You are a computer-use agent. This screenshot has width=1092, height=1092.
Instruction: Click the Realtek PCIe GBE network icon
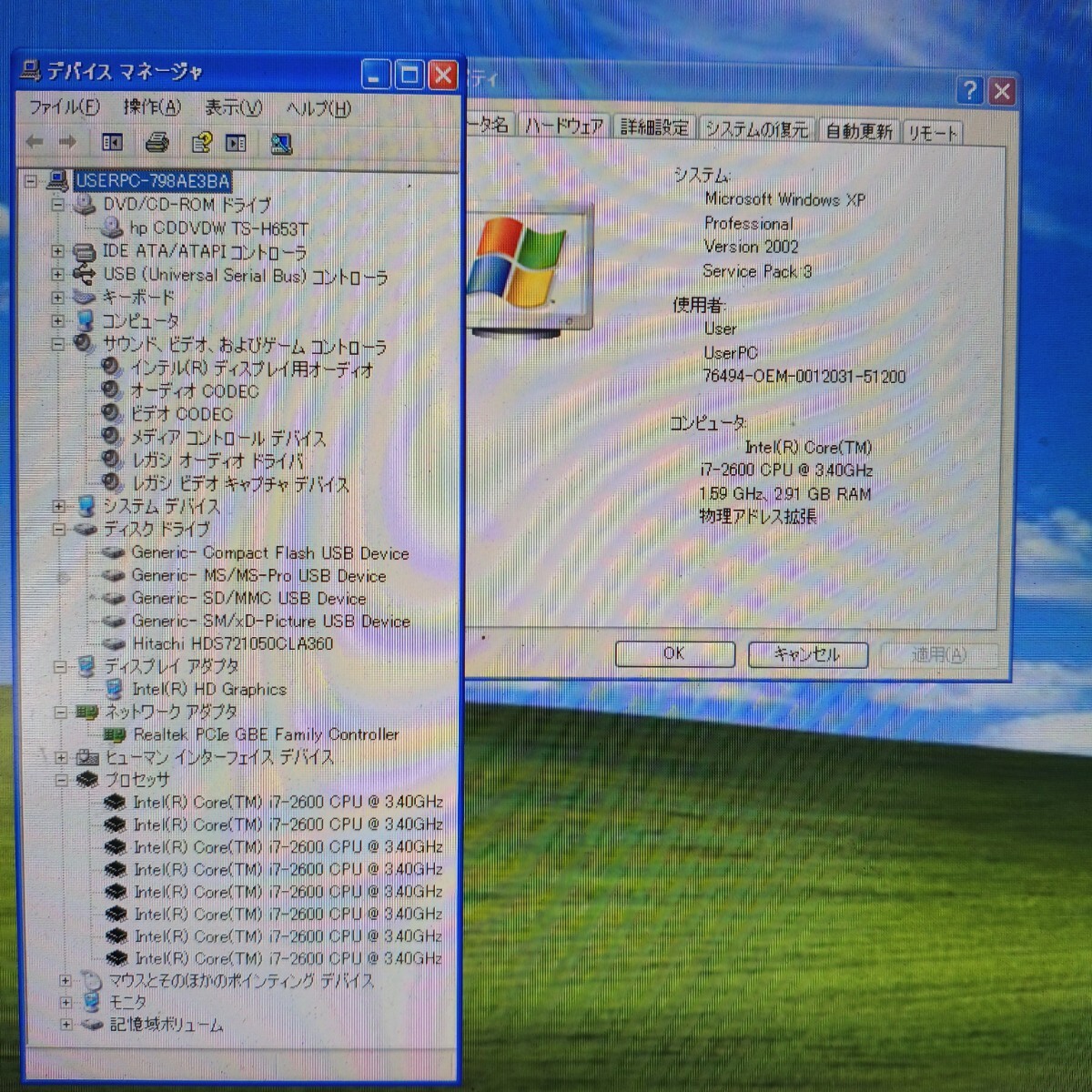[x=115, y=734]
